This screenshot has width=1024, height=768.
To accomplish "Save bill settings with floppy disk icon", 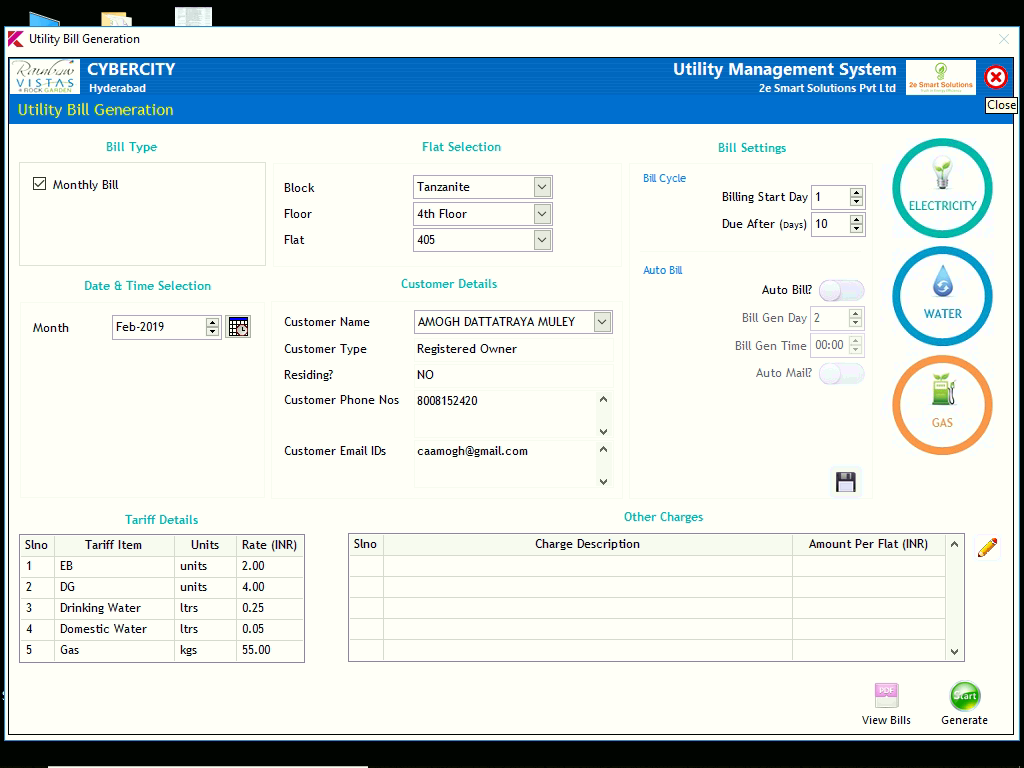I will pos(846,483).
